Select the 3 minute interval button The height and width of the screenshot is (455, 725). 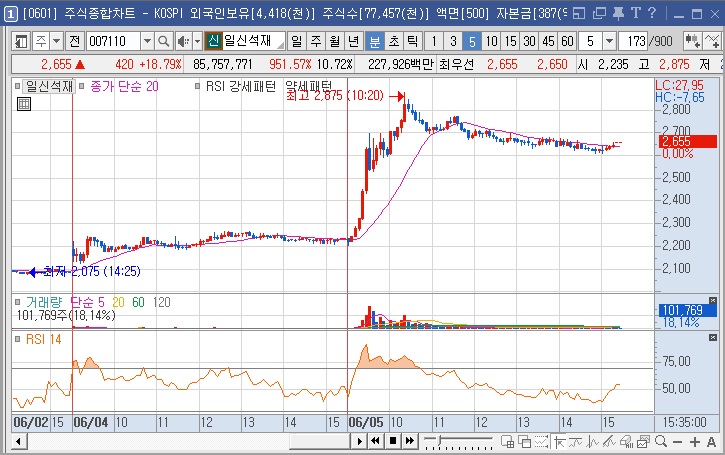click(x=453, y=41)
